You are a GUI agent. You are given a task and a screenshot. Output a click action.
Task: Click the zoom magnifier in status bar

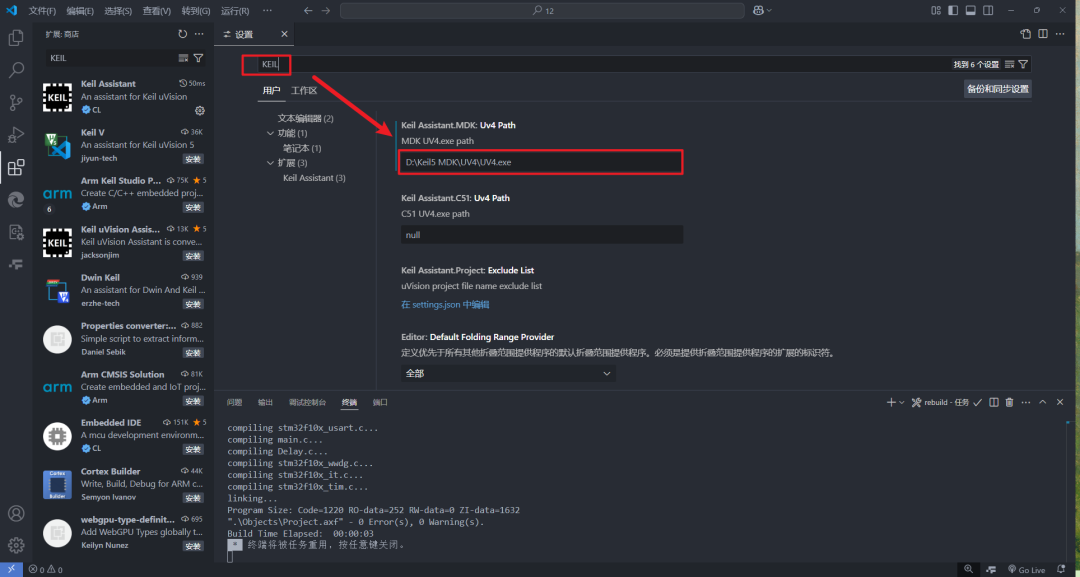pyautogui.click(x=968, y=569)
